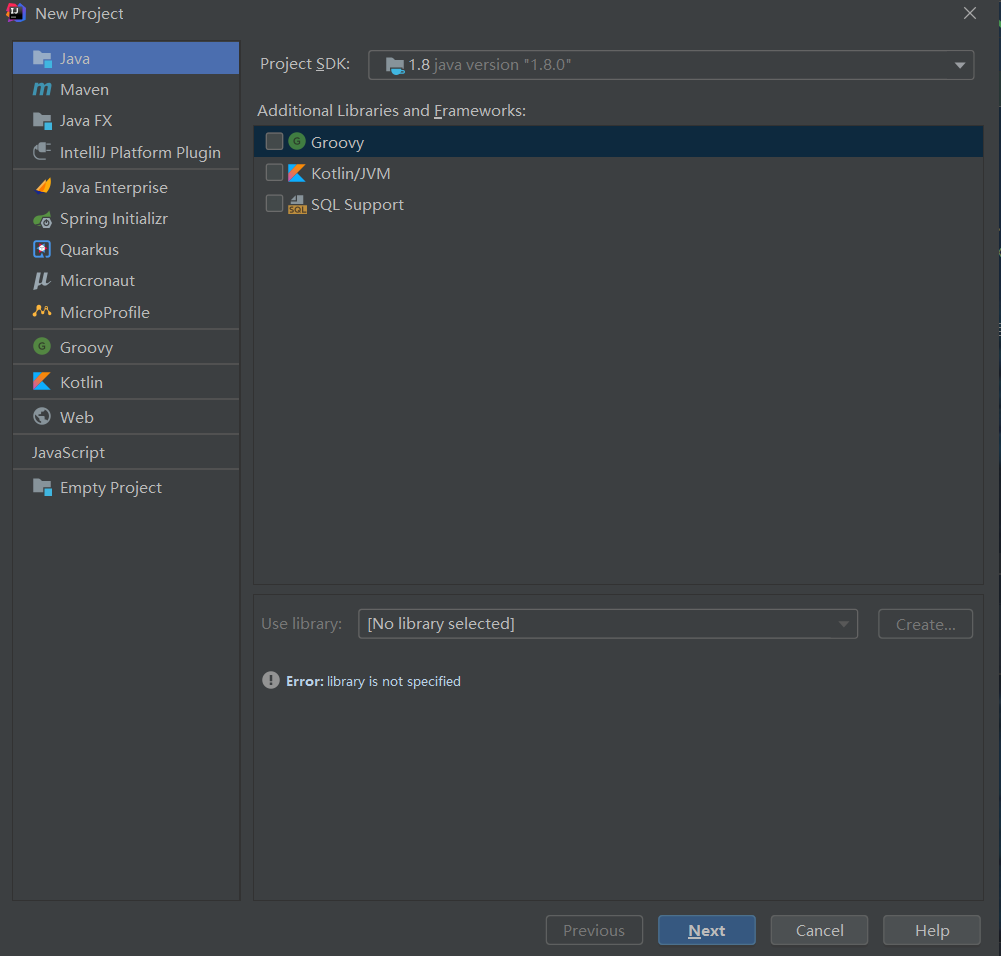Select the Quarkus generator
Viewport: 1001px width, 956px height.
pos(126,250)
